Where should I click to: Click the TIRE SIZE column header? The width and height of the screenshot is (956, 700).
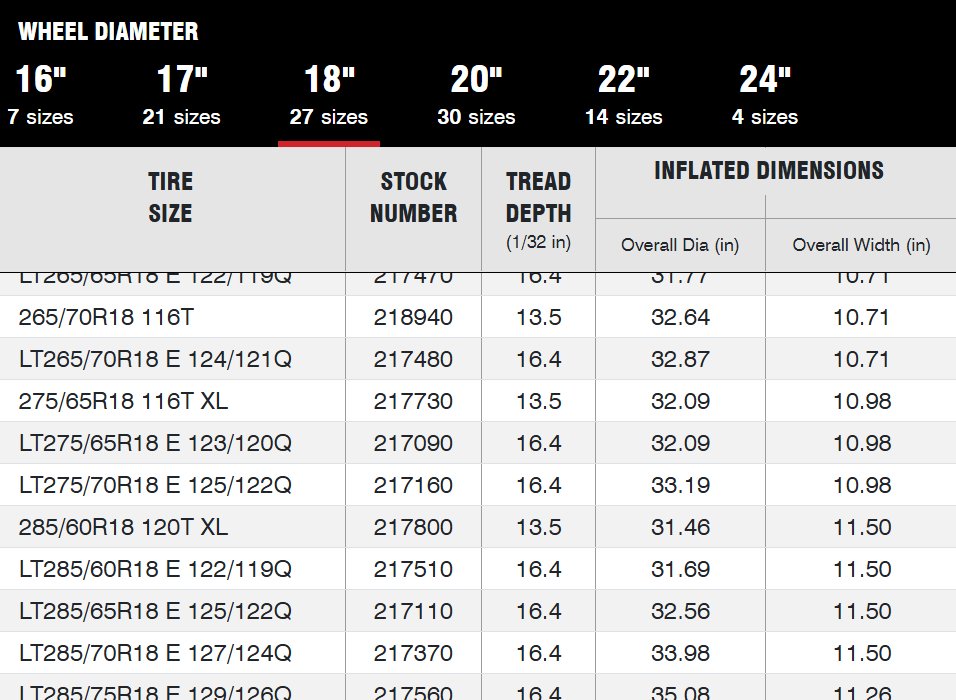click(170, 197)
